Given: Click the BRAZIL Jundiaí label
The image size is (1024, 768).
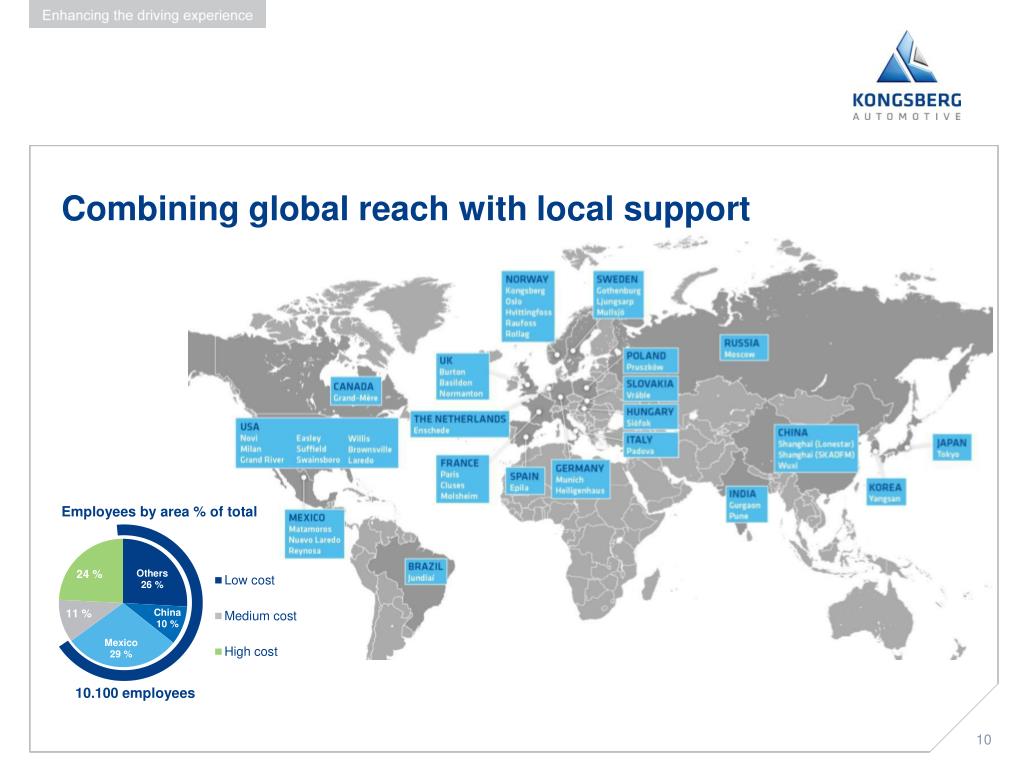Looking at the screenshot, I should [x=426, y=571].
